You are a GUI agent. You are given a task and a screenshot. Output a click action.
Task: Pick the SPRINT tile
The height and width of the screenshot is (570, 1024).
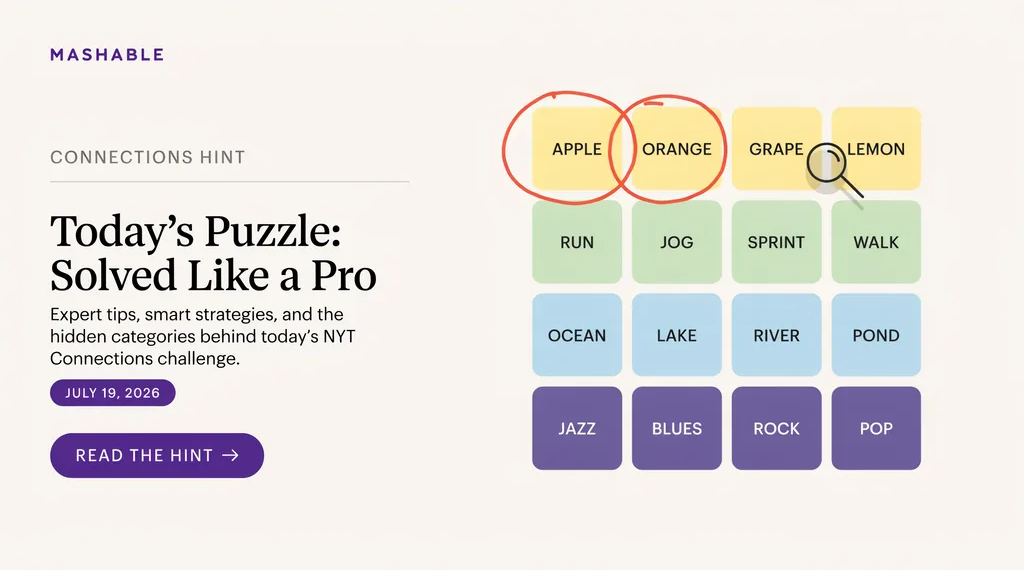(x=776, y=242)
